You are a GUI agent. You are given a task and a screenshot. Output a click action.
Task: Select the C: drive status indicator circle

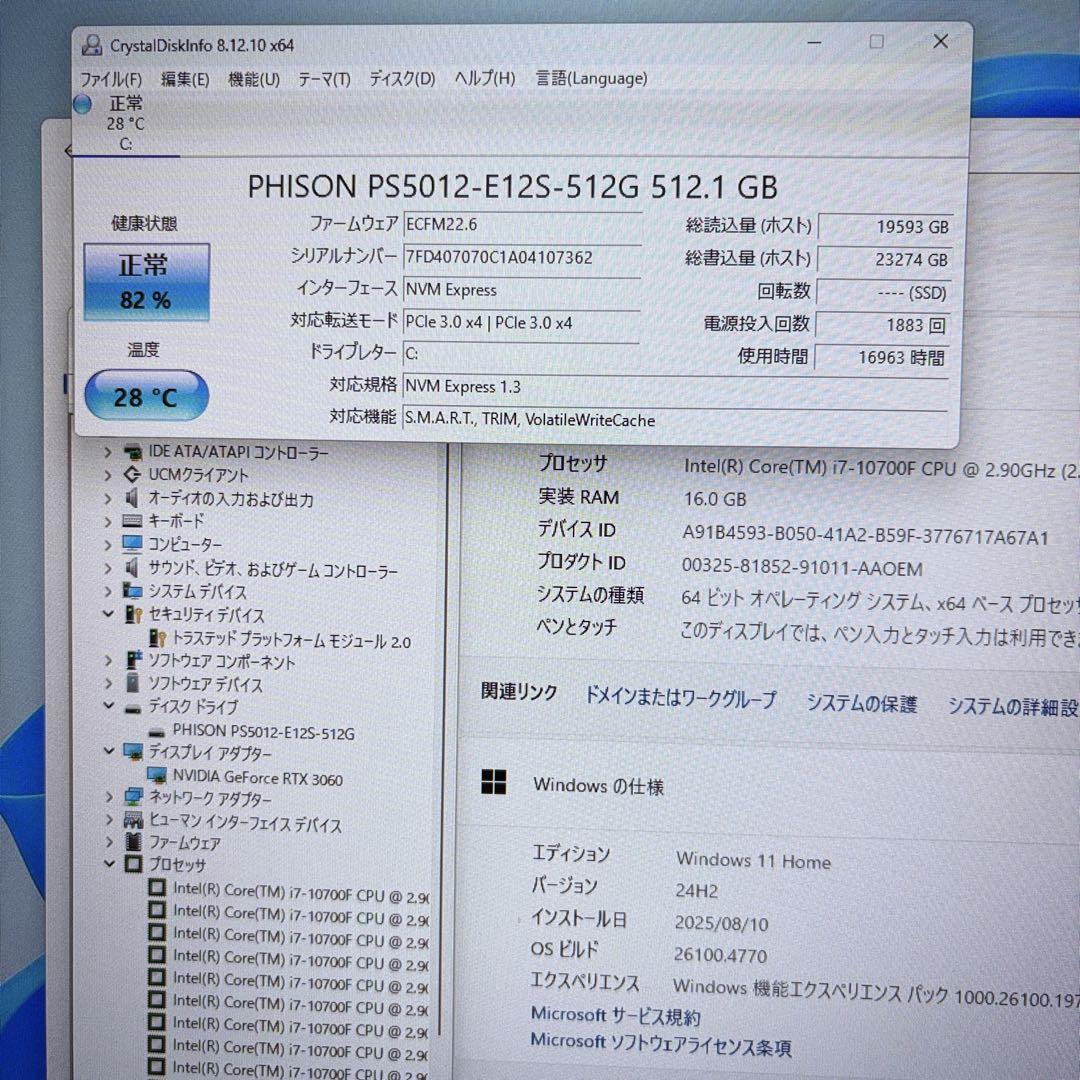tap(82, 104)
